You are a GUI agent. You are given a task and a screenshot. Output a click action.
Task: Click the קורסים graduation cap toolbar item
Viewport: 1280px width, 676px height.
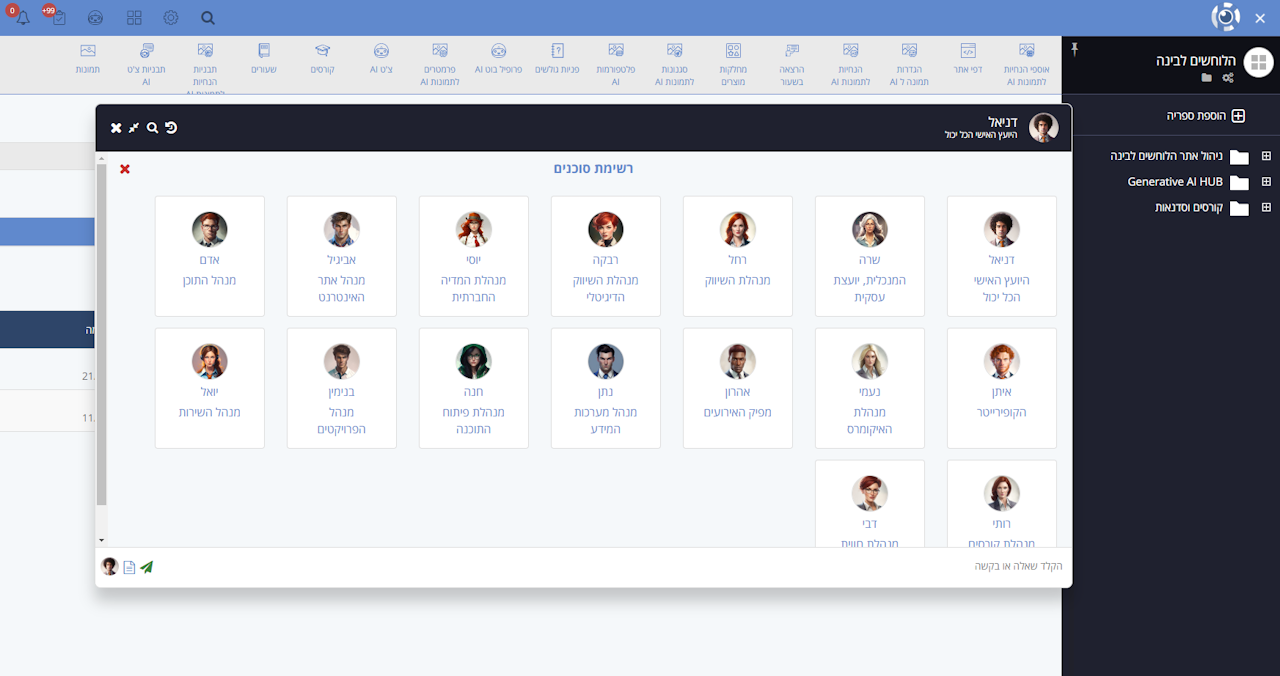point(322,59)
